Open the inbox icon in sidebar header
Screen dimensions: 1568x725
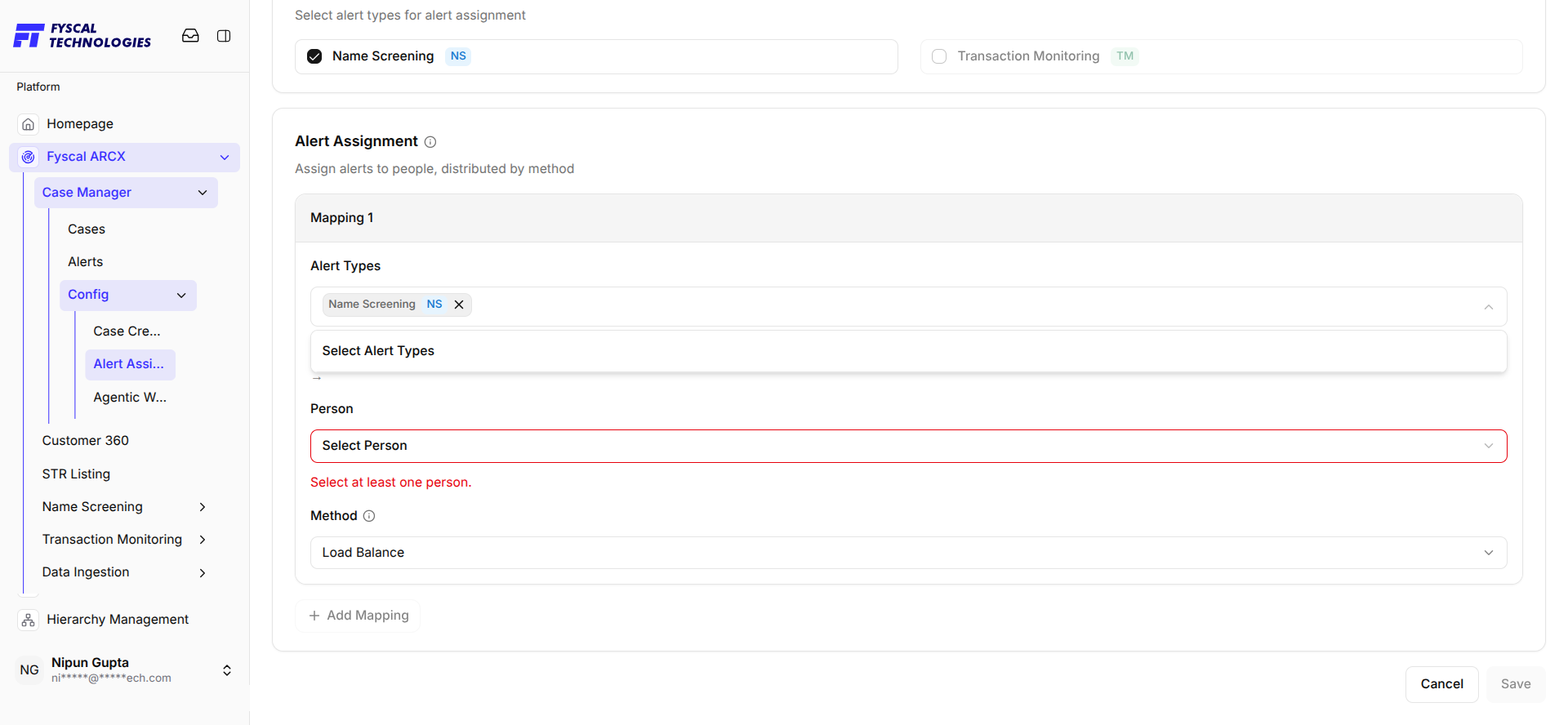tap(190, 36)
